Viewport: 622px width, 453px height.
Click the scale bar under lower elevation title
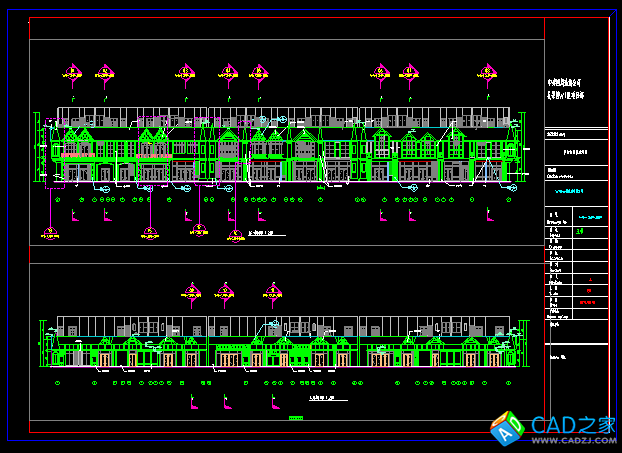[296, 416]
